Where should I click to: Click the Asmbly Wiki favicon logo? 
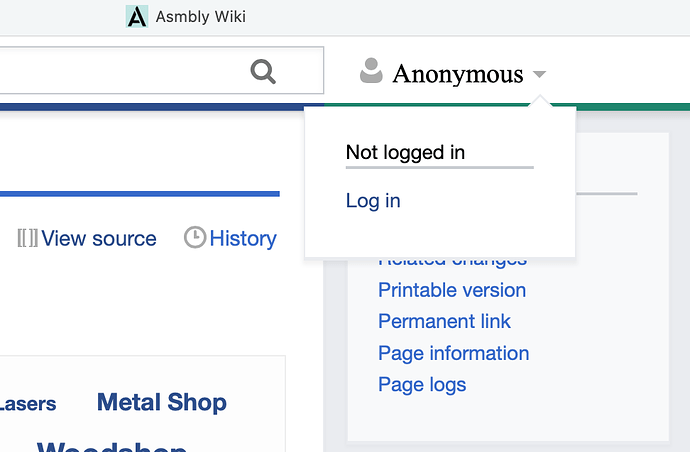pos(137,17)
